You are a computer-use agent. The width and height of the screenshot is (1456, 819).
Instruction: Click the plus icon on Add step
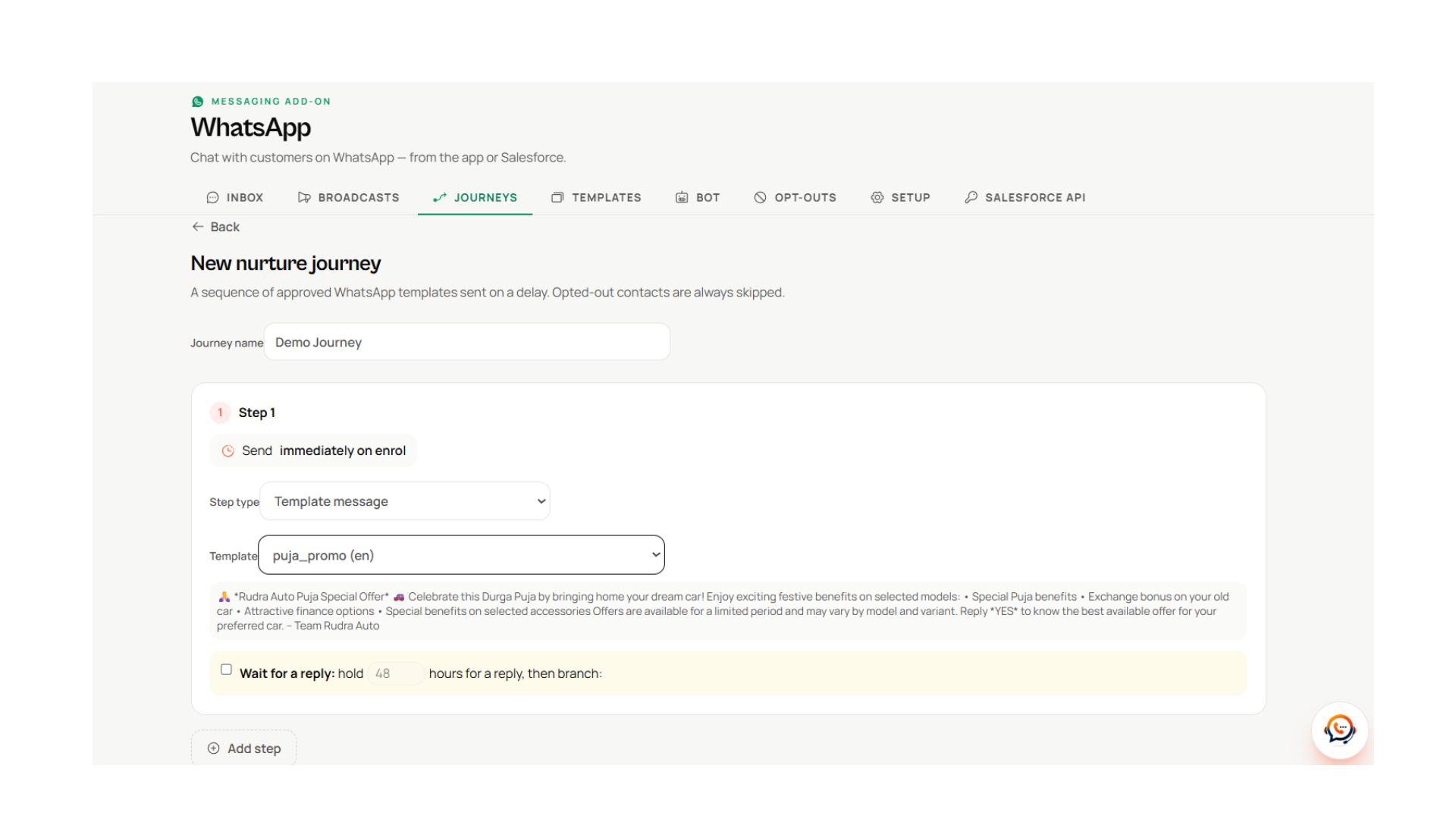click(x=214, y=748)
